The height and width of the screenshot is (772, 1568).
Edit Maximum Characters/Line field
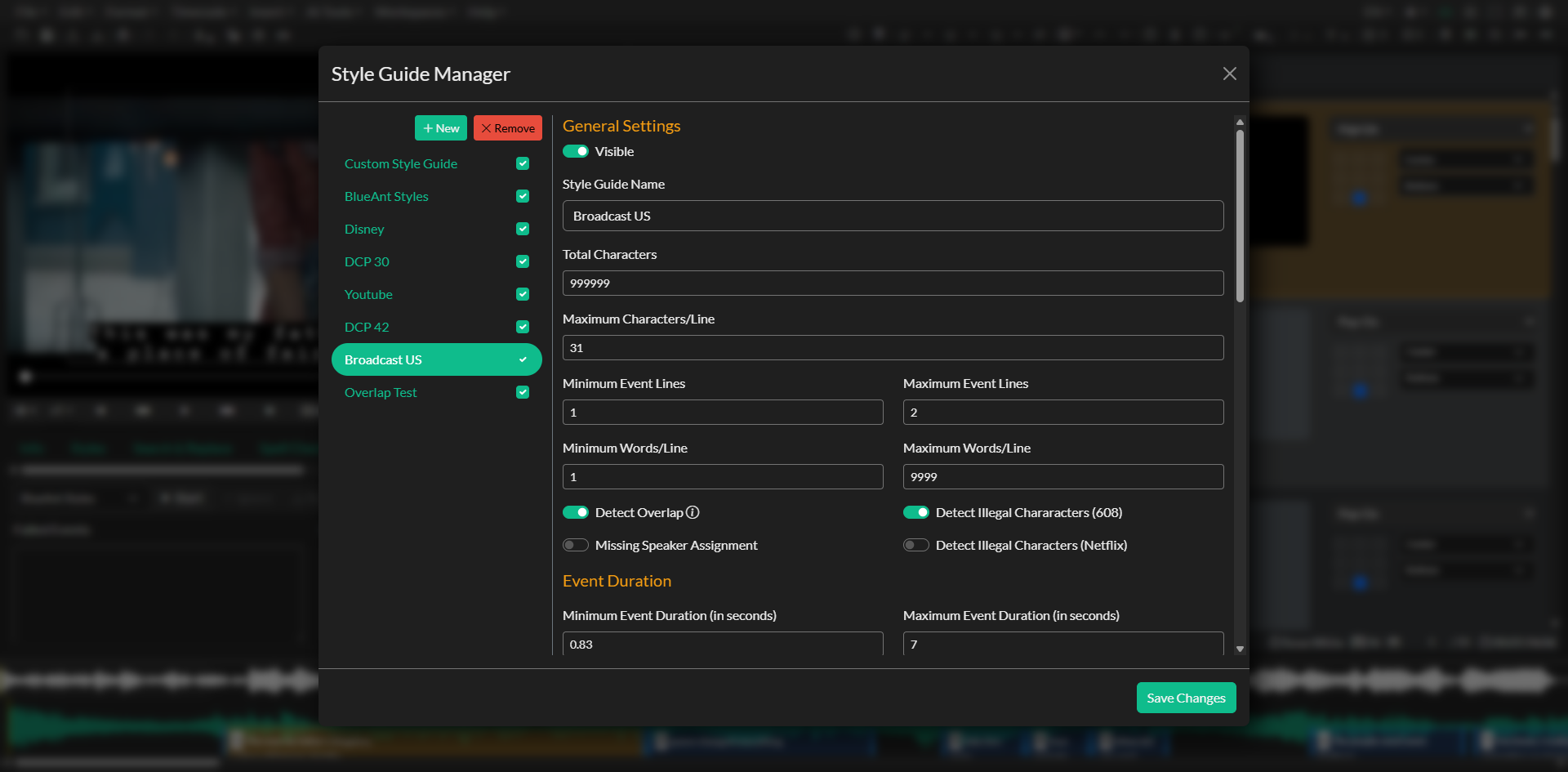coord(893,347)
